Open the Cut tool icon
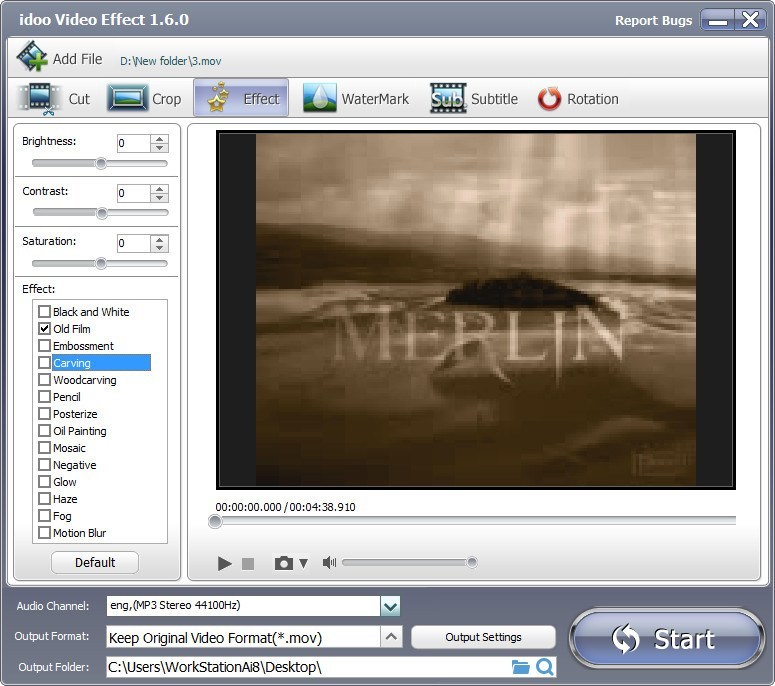The height and width of the screenshot is (686, 775). coord(40,99)
